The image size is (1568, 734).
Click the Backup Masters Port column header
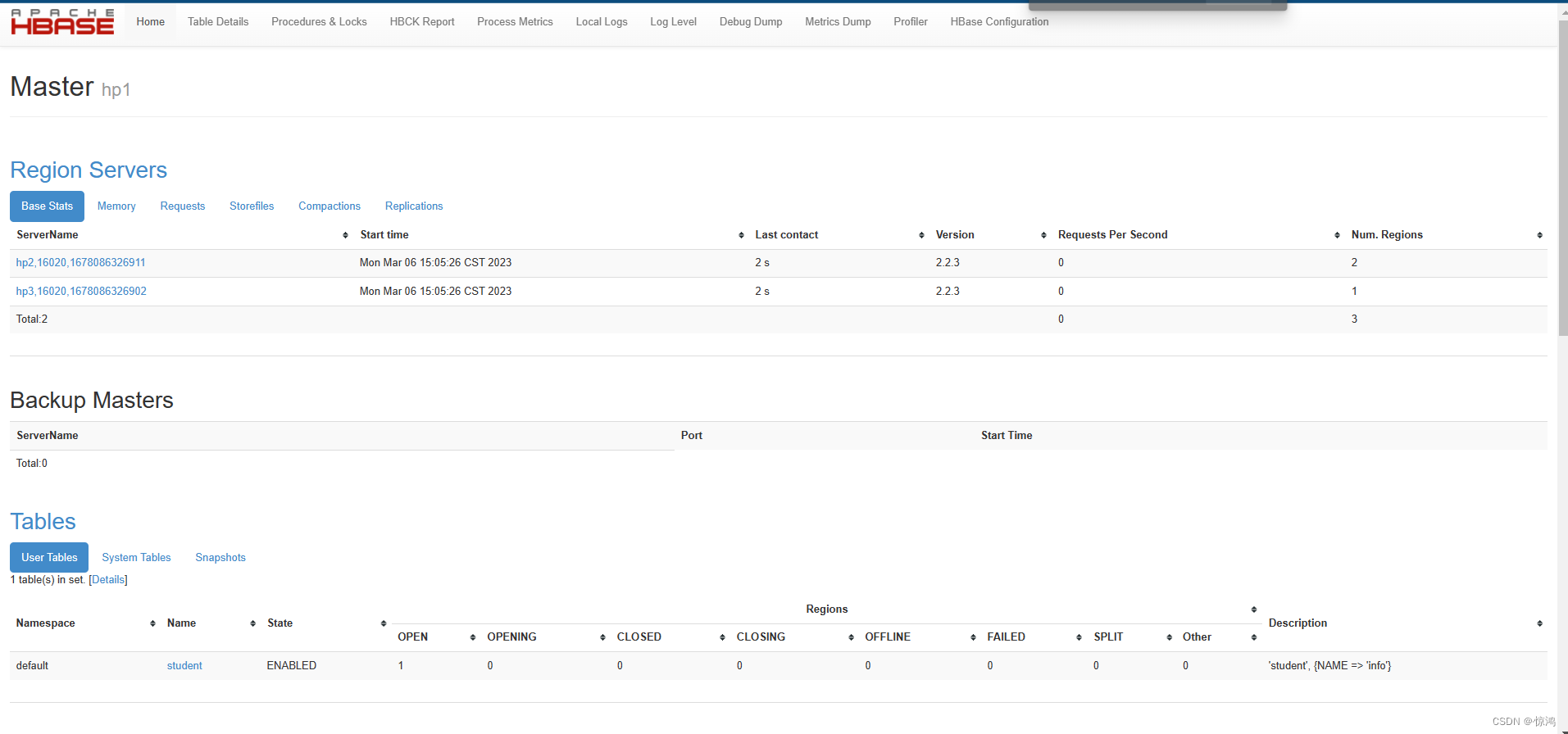(692, 436)
